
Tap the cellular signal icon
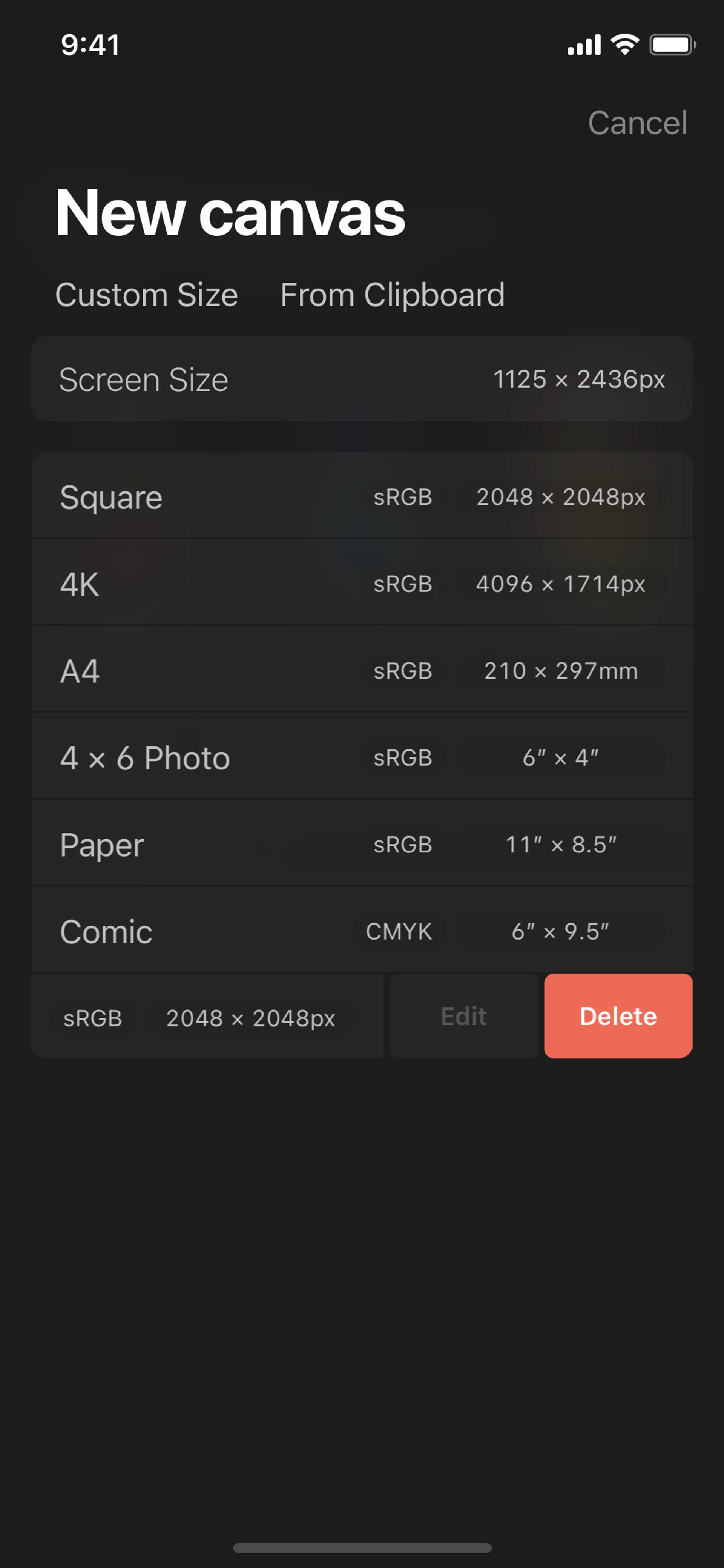583,45
